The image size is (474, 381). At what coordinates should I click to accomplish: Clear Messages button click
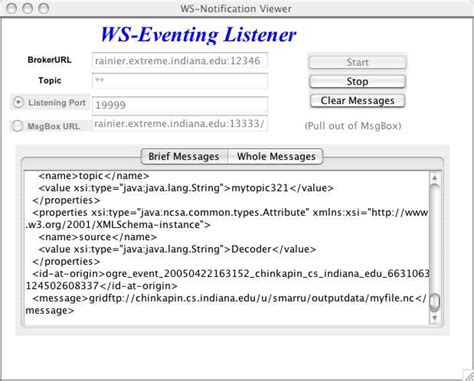[357, 101]
